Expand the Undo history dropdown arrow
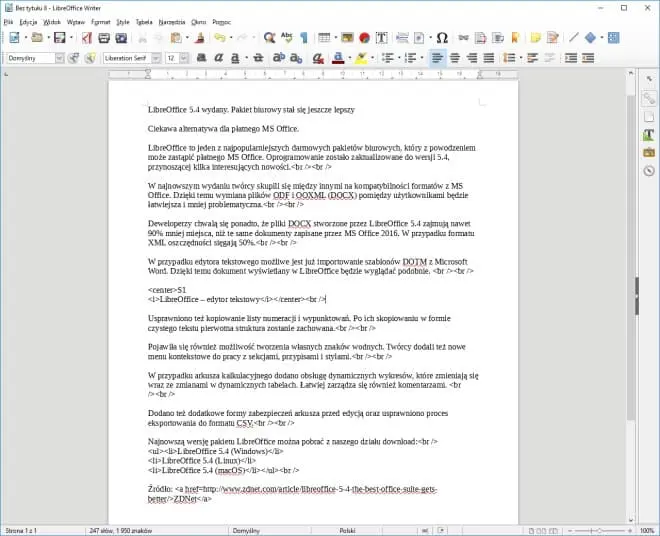 231,38
